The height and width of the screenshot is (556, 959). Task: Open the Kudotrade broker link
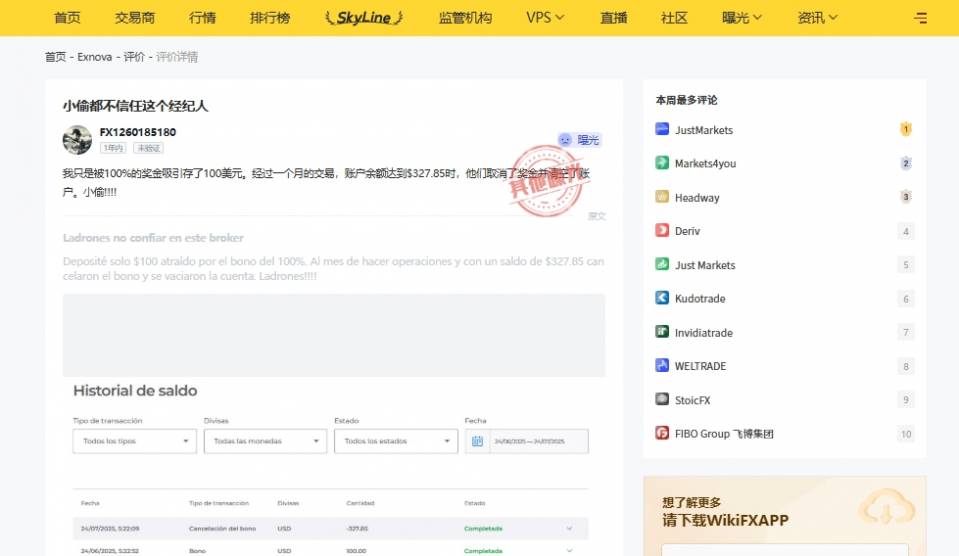[x=700, y=298]
